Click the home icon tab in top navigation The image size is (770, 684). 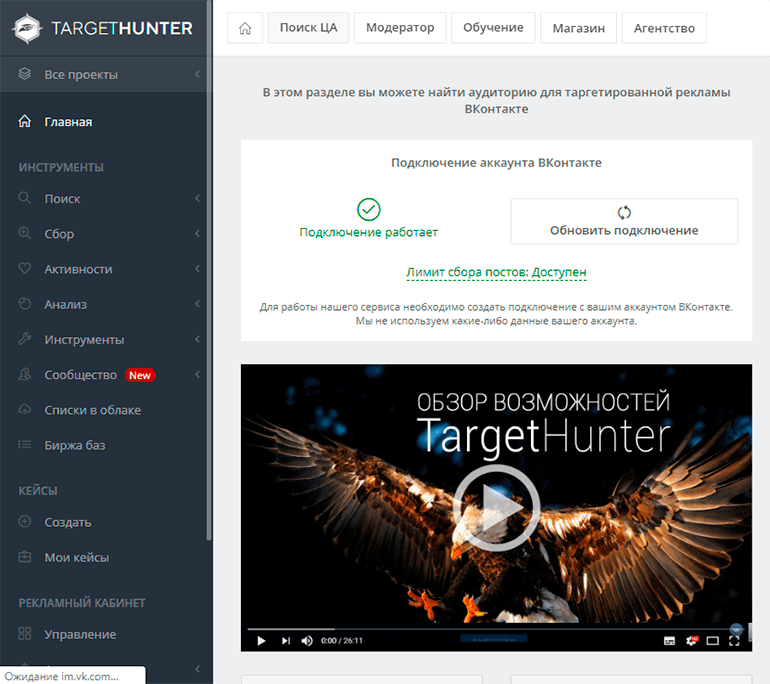point(245,28)
